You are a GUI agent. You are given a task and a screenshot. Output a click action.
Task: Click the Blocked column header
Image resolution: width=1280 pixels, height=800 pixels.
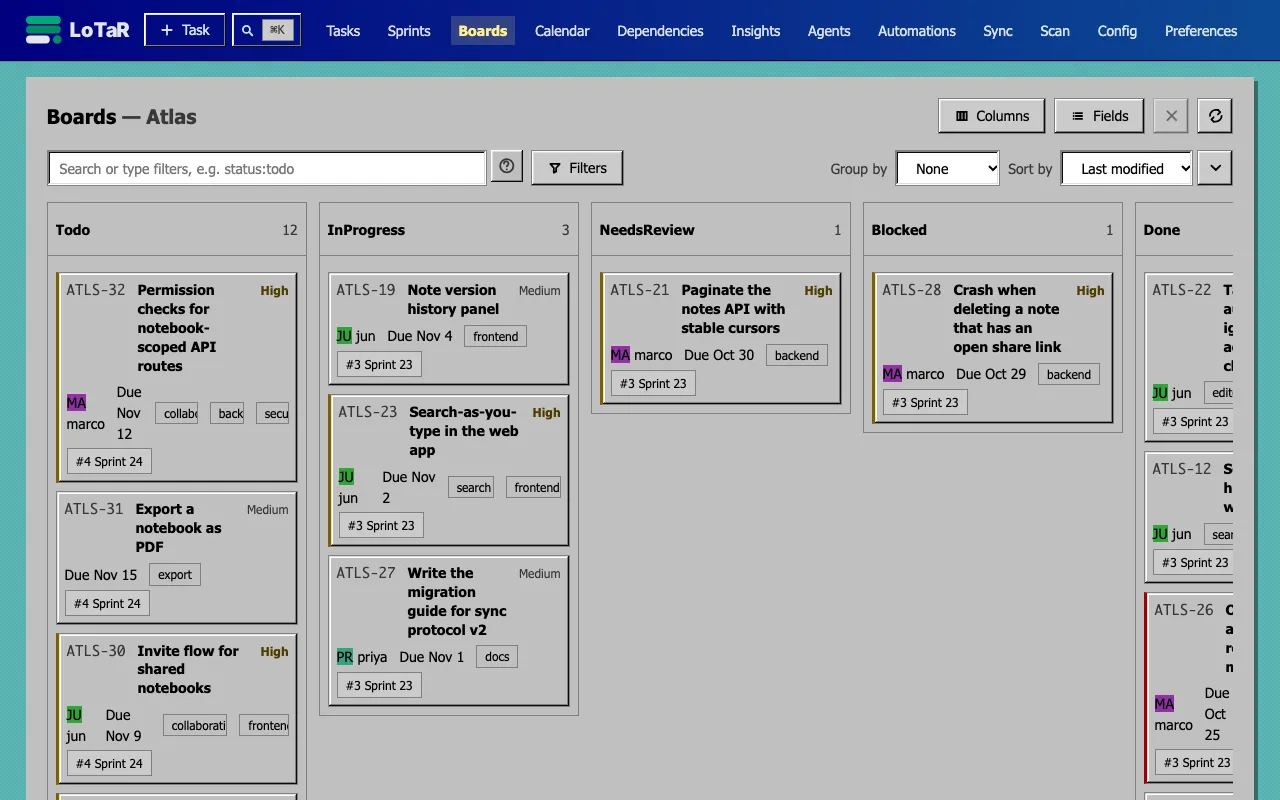pyautogui.click(x=992, y=230)
